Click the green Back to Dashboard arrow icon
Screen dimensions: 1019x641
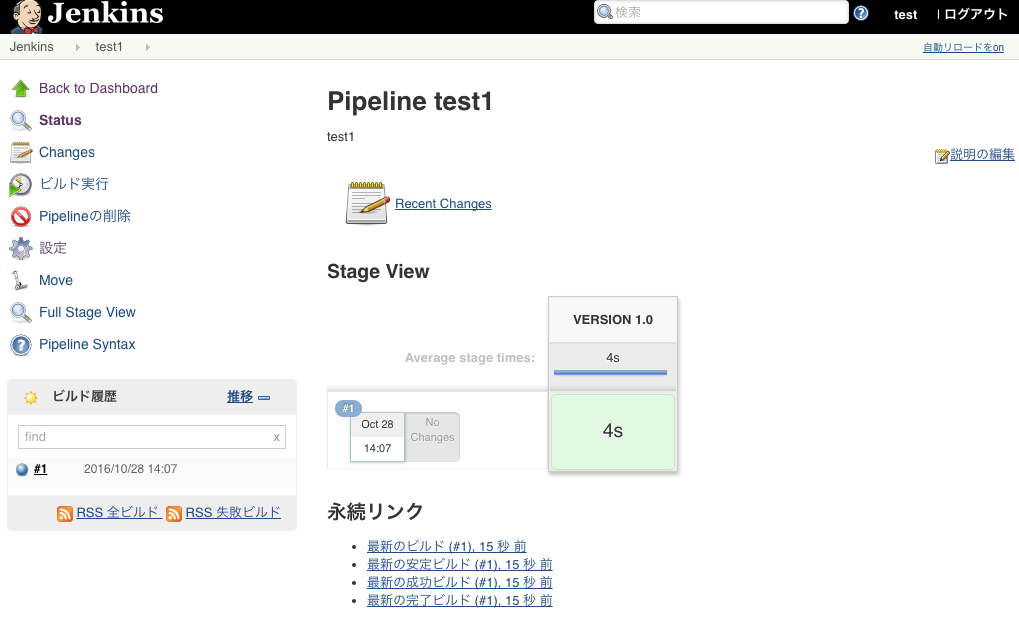click(x=21, y=88)
